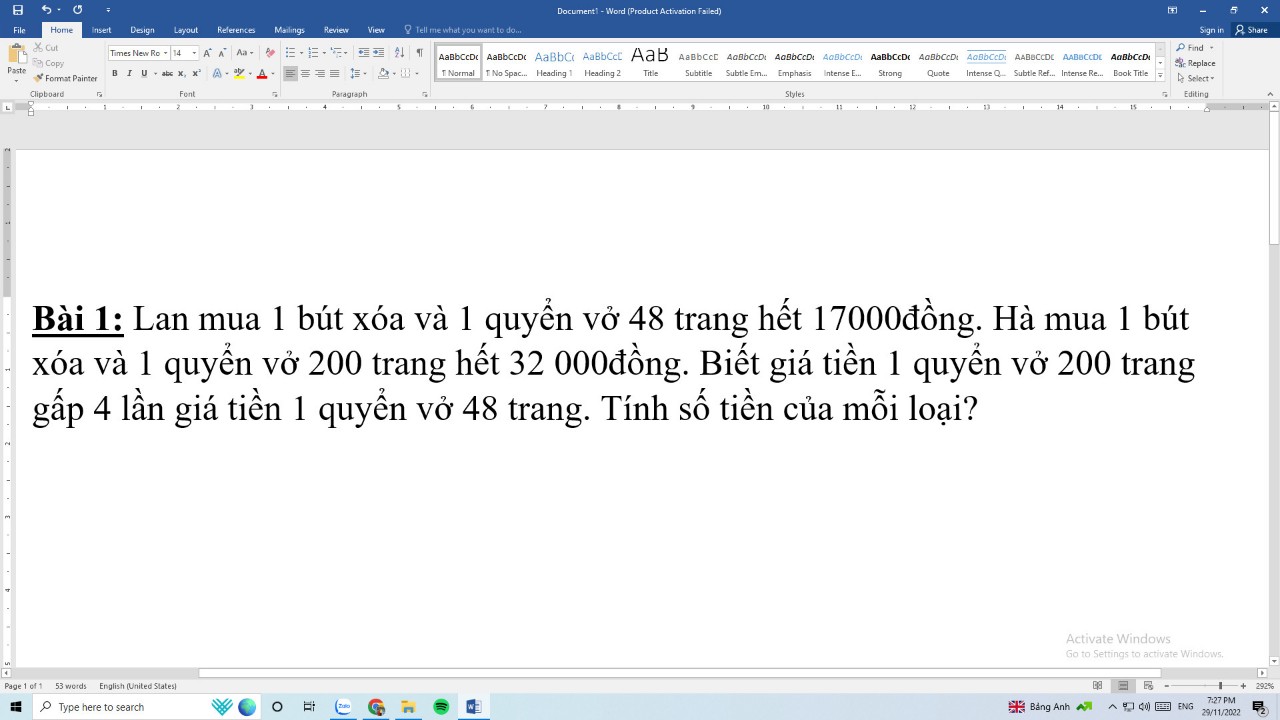Toggle bold formatting
This screenshot has width=1280, height=720.
(x=114, y=73)
